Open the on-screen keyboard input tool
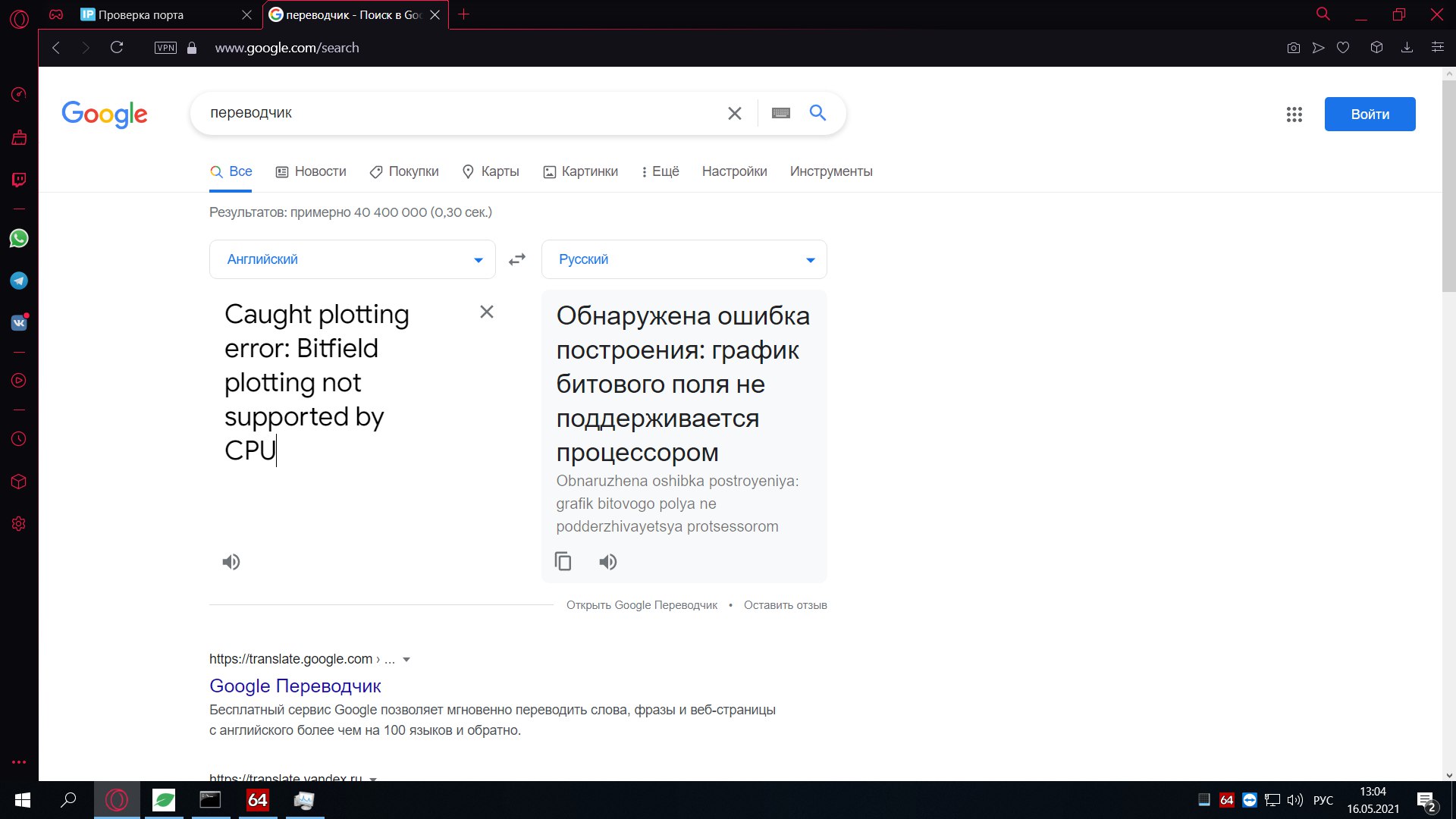 [x=781, y=113]
